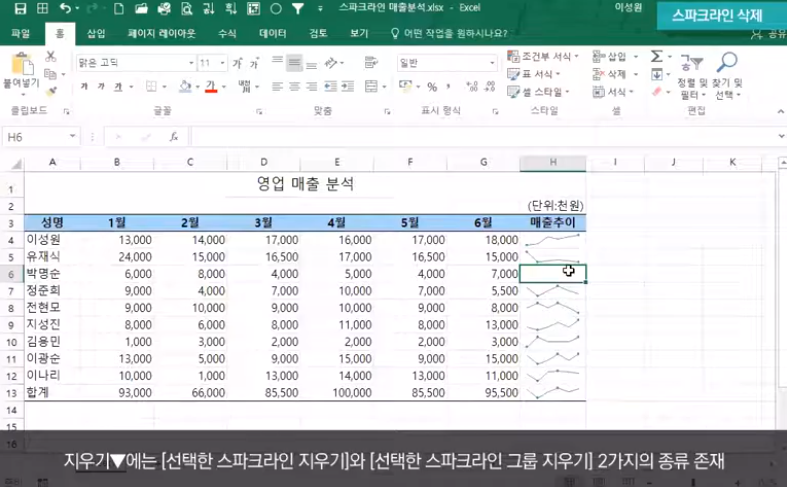Expand the formula bar chevron

(x=781, y=136)
